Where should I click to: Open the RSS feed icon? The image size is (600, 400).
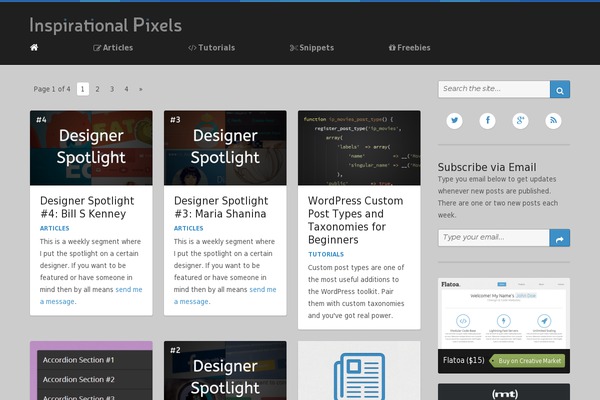point(553,121)
